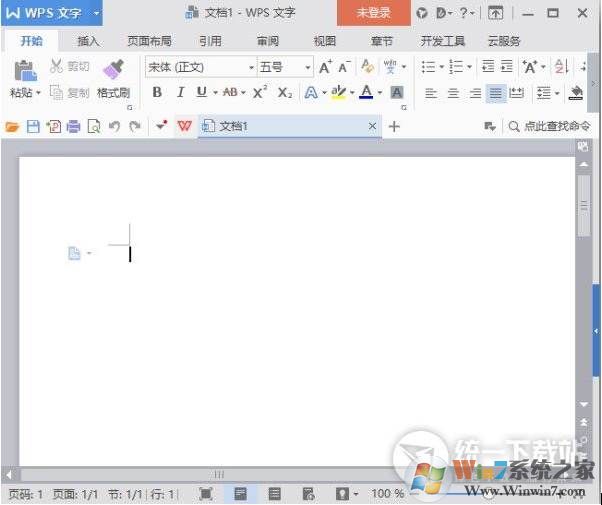Apply italic formatting with the I icon
The height and width of the screenshot is (505, 602).
[x=180, y=92]
